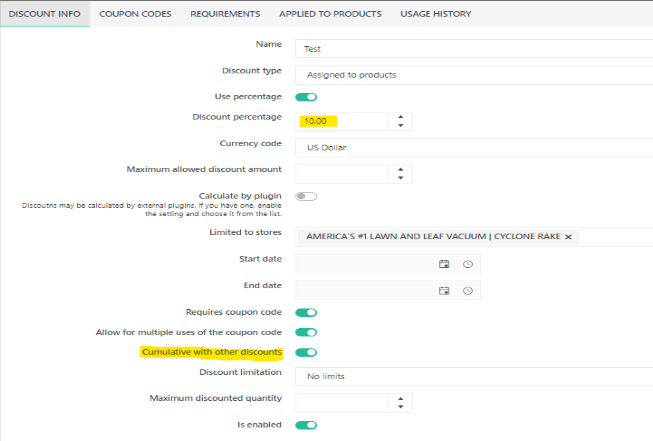Increase the Discount percentage with up arrow
Viewport: 653px width, 441px height.
[x=400, y=116]
